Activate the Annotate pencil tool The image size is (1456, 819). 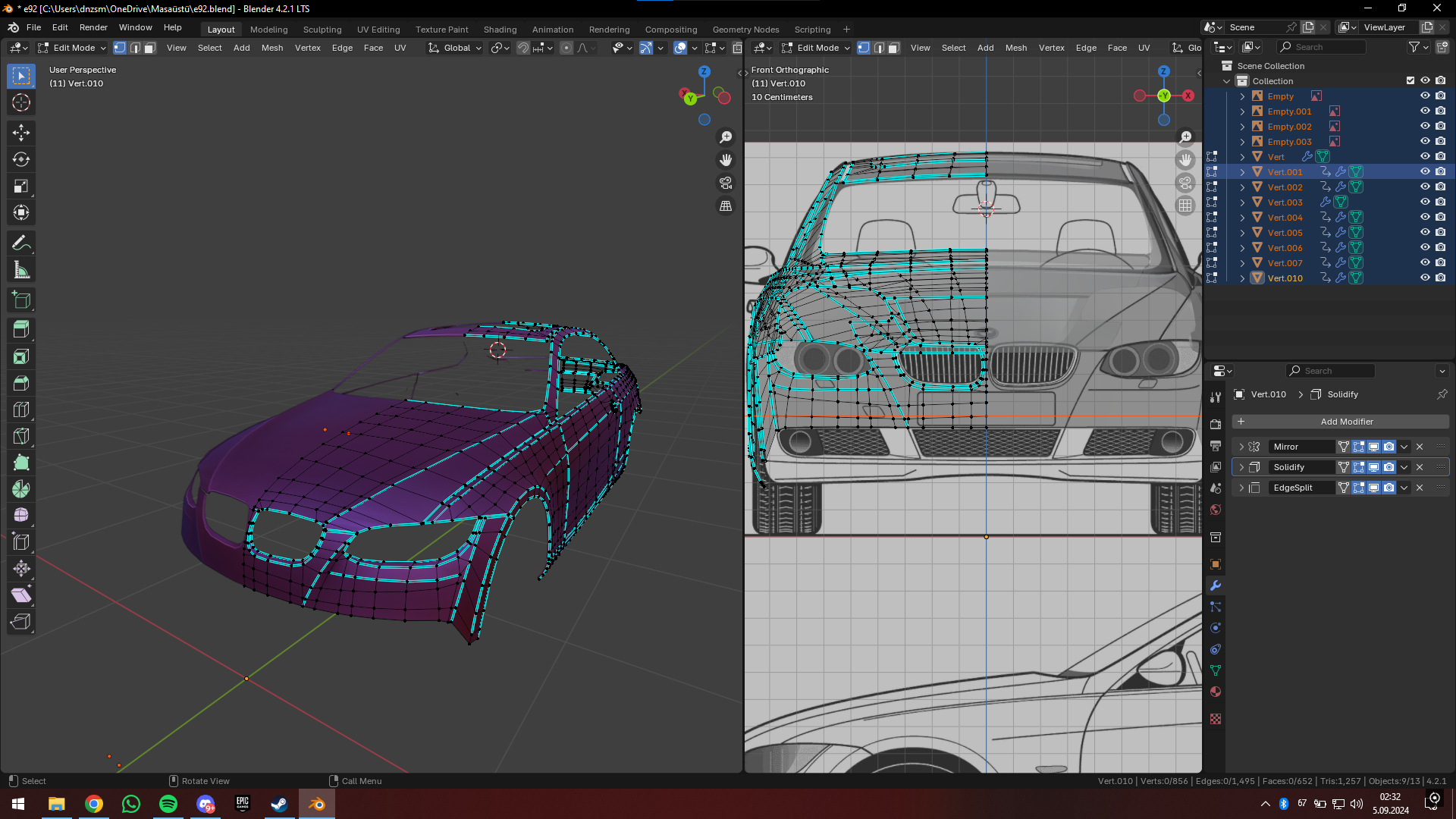20,243
